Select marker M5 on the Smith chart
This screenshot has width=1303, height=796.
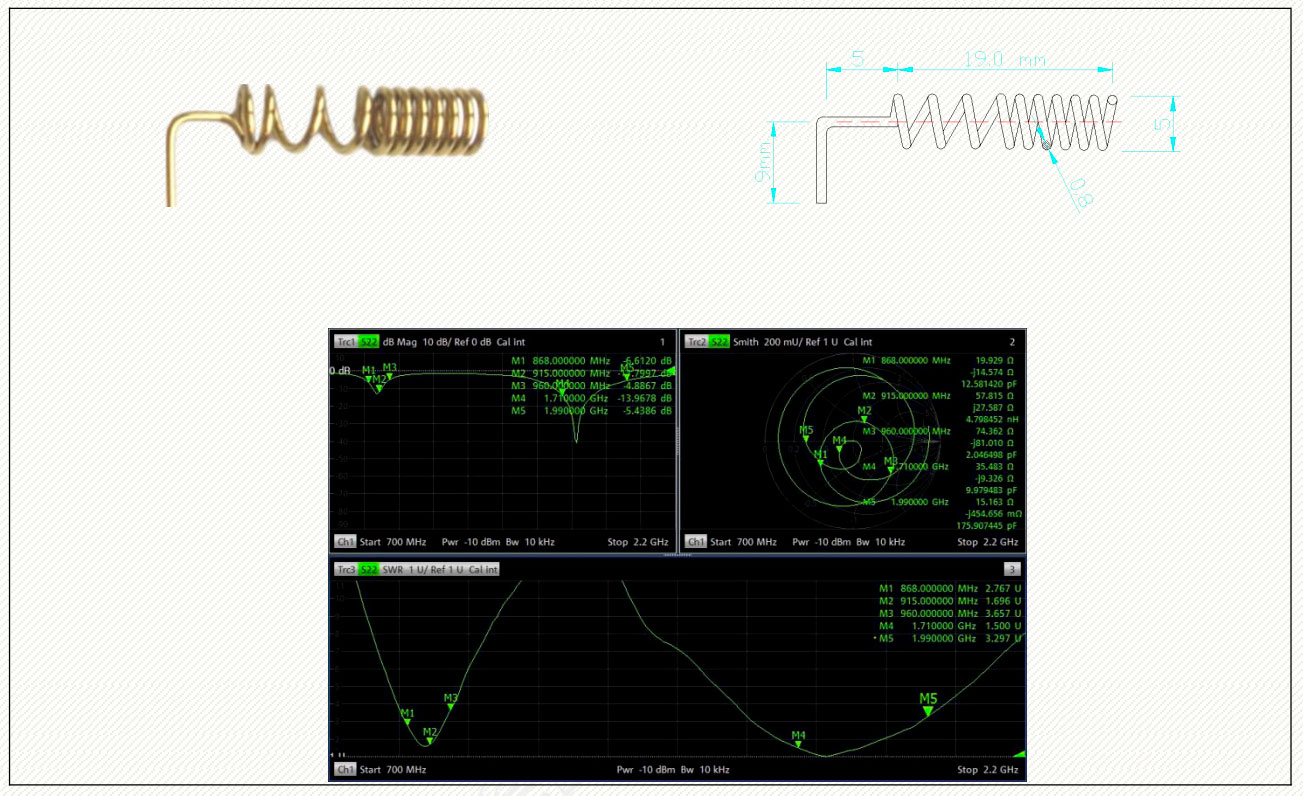[806, 434]
